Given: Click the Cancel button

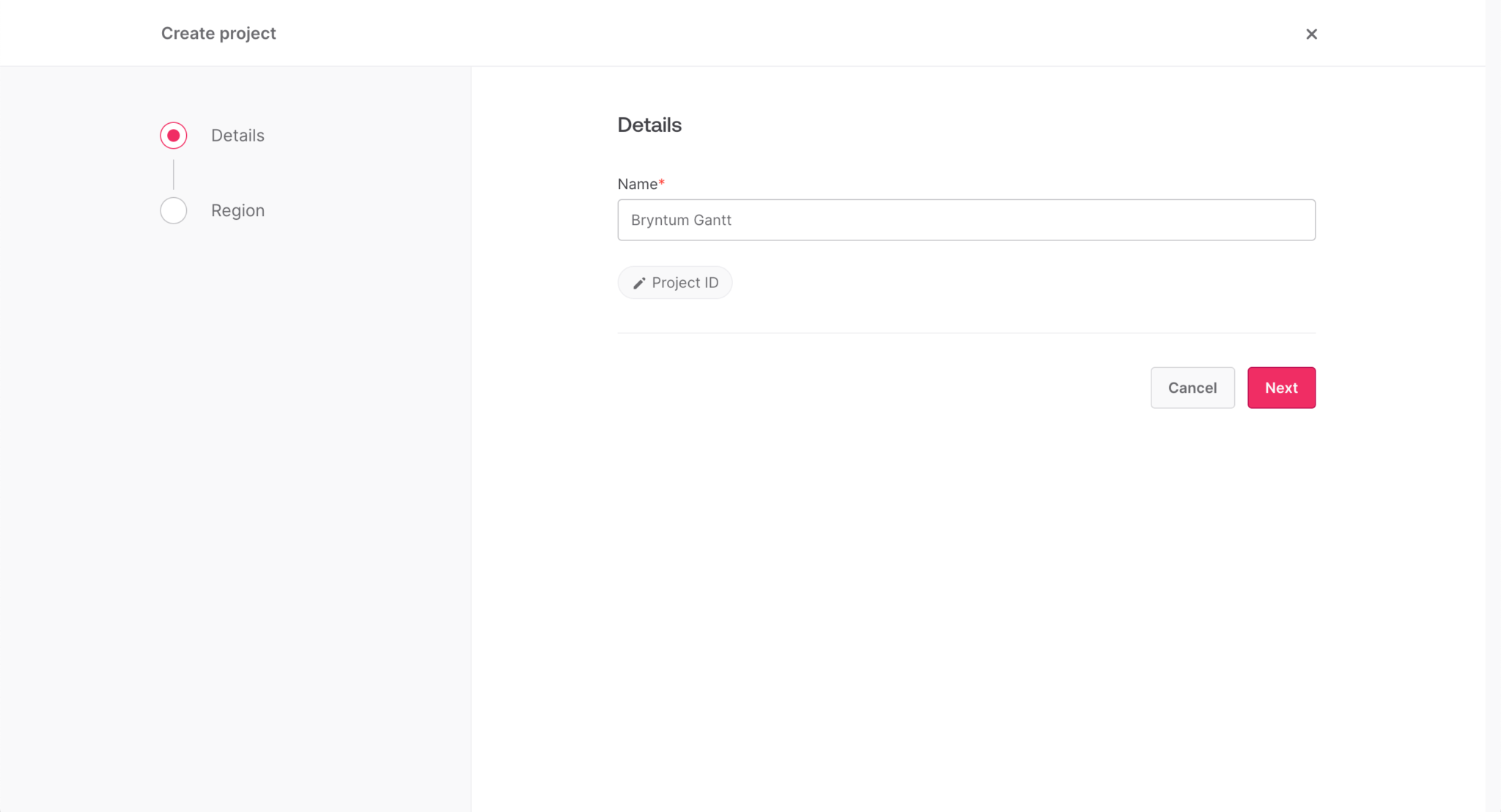Looking at the screenshot, I should (1192, 388).
